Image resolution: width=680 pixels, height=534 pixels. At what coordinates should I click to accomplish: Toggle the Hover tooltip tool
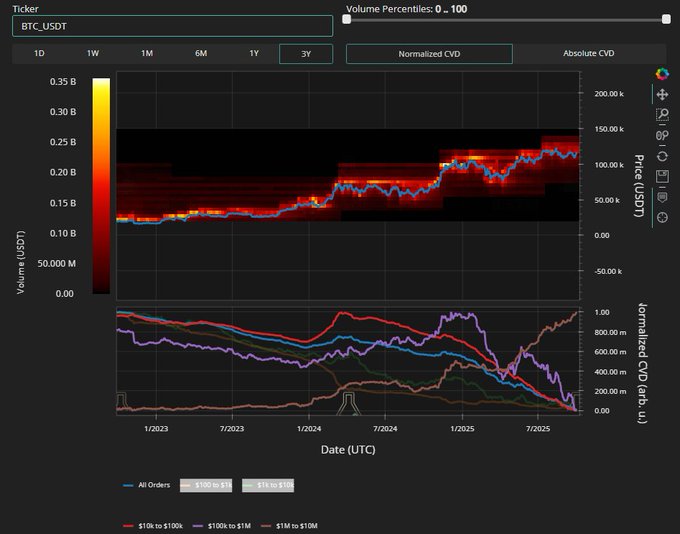pyautogui.click(x=661, y=197)
